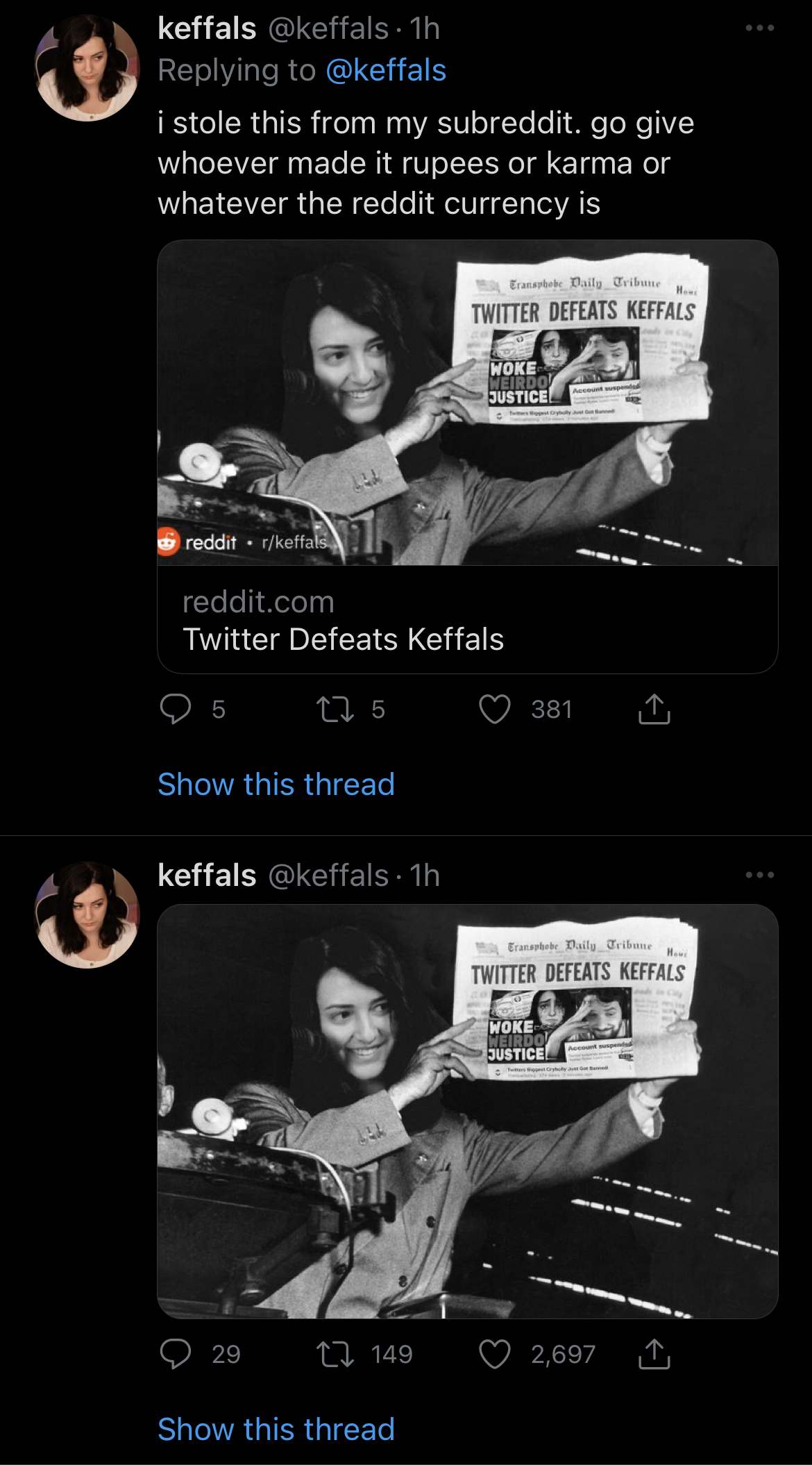Share the second tweet via share icon

click(x=654, y=1354)
